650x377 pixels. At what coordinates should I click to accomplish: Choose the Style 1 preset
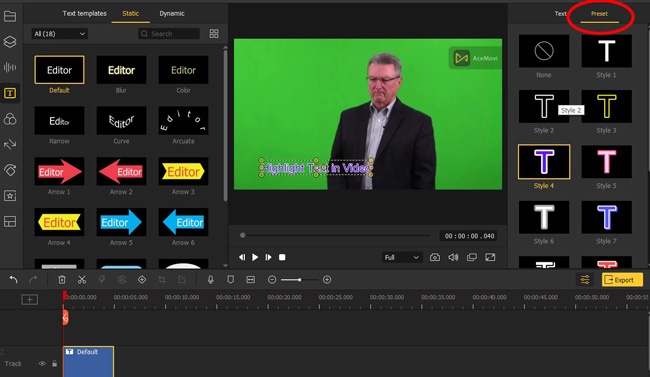click(x=606, y=51)
